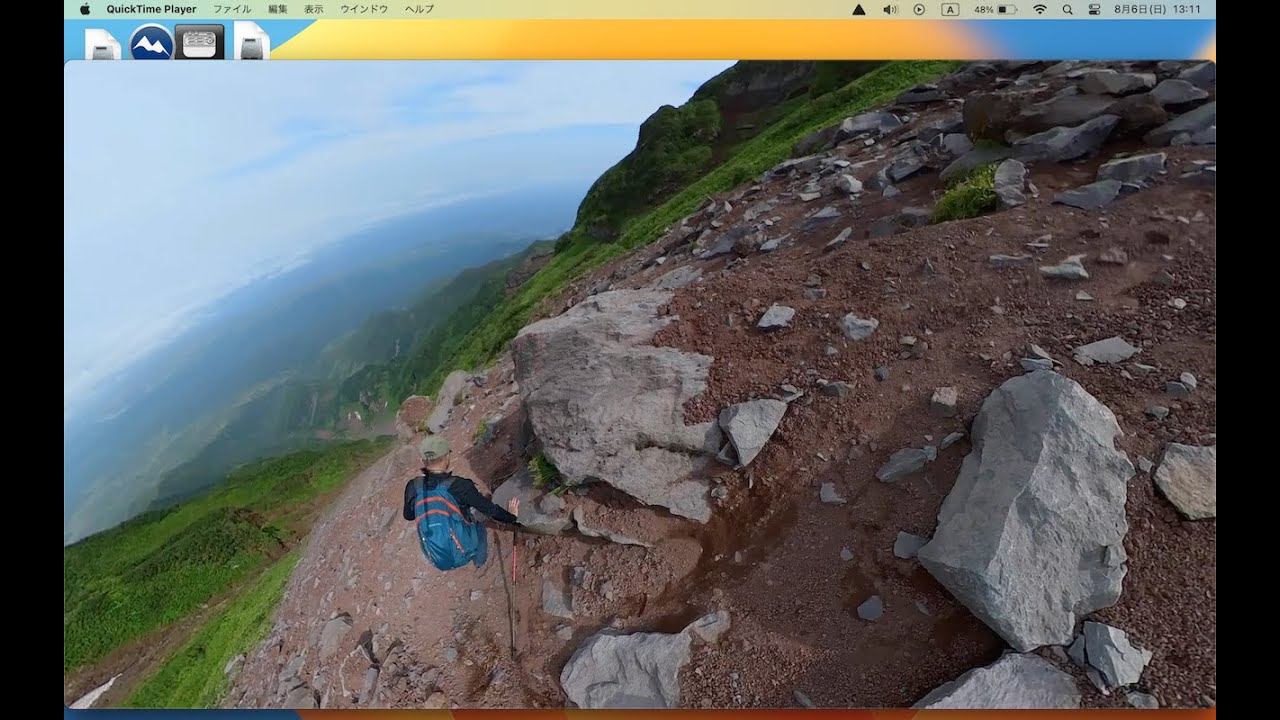The image size is (1280, 720).
Task: Open Spotlight search magnifier icon
Action: coord(1067,9)
